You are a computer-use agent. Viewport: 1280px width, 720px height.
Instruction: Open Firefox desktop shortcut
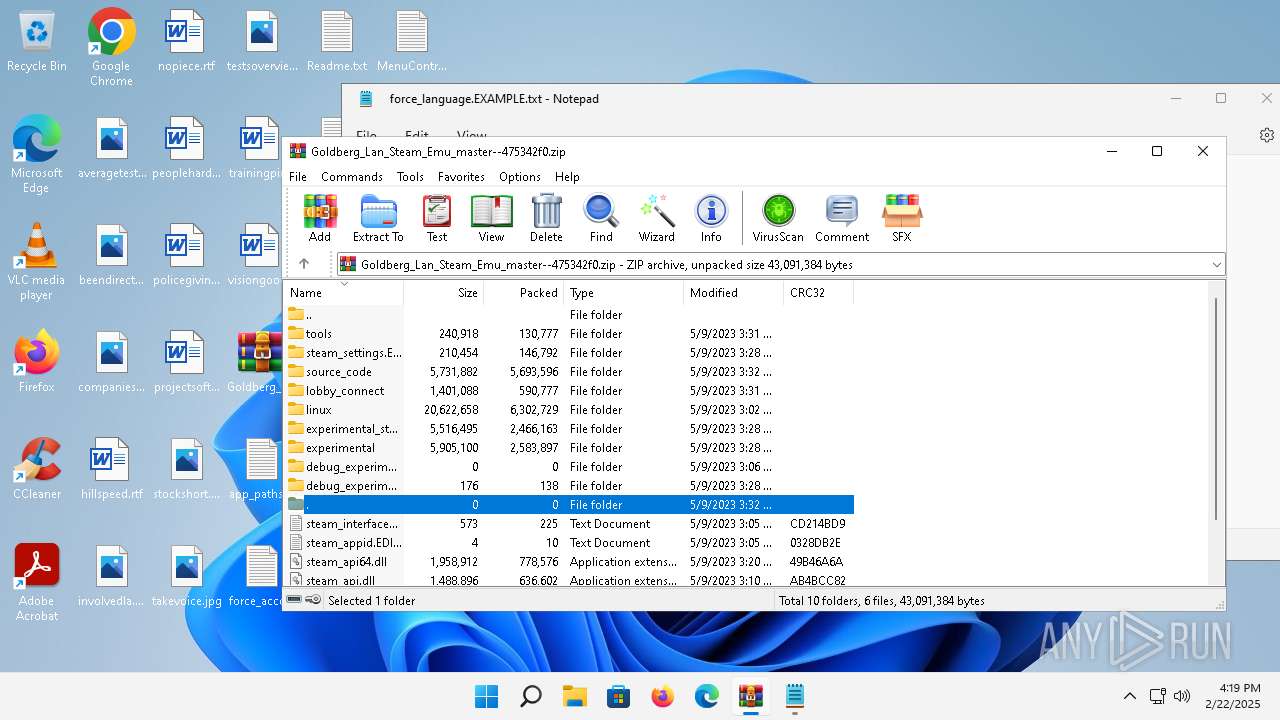[37, 362]
